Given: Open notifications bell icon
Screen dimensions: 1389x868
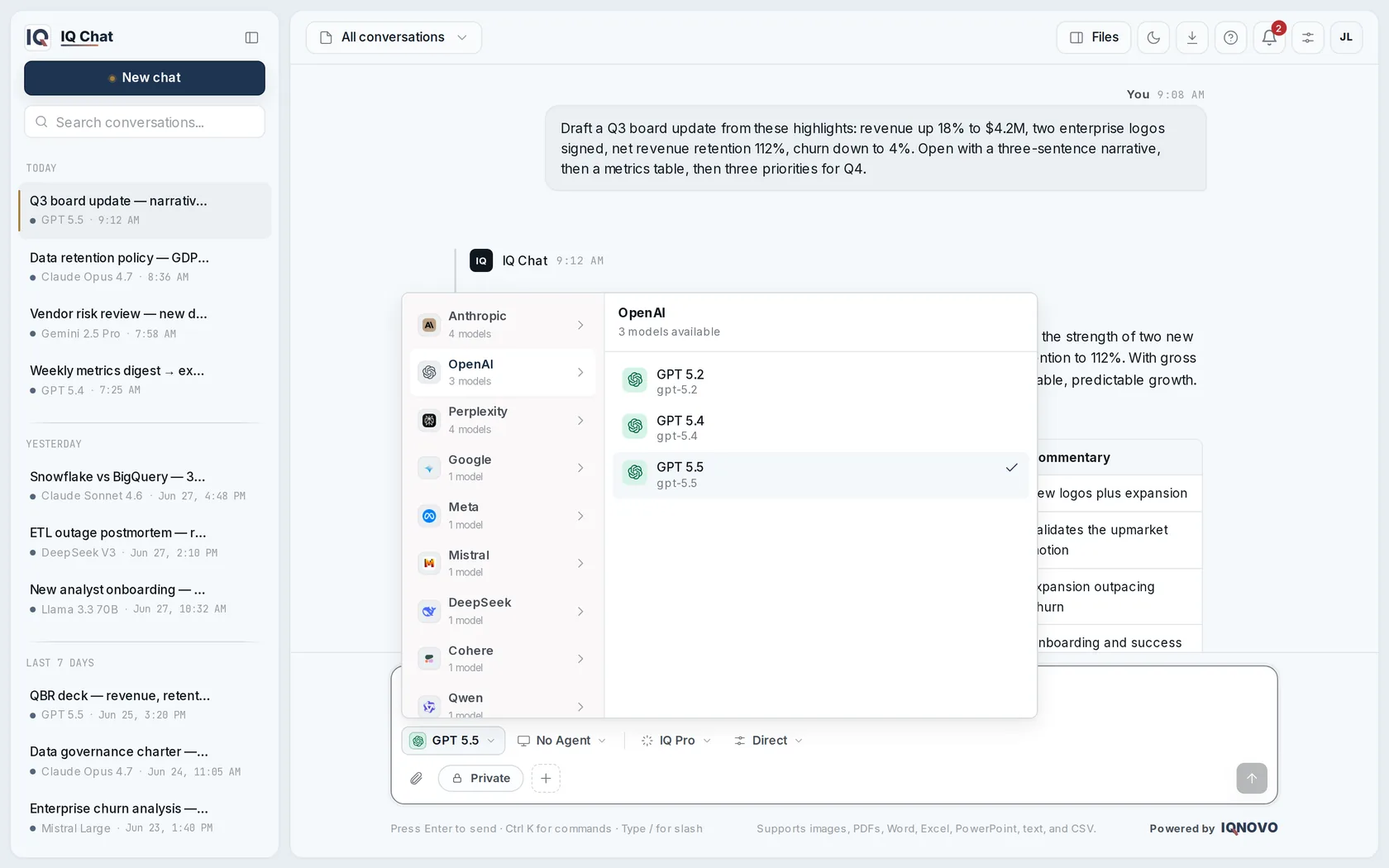Looking at the screenshot, I should 1269,37.
